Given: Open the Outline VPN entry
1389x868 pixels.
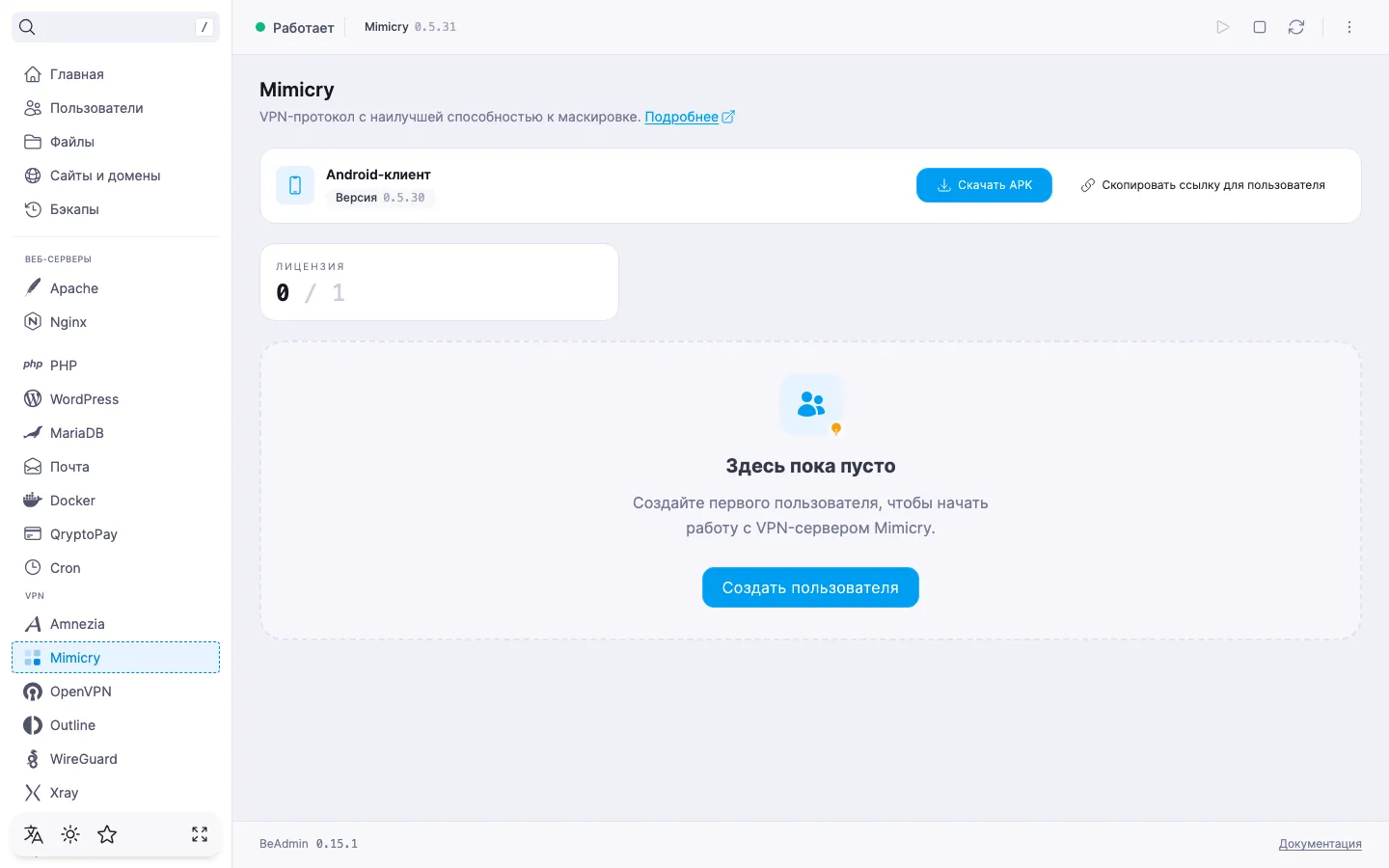Looking at the screenshot, I should [116, 725].
